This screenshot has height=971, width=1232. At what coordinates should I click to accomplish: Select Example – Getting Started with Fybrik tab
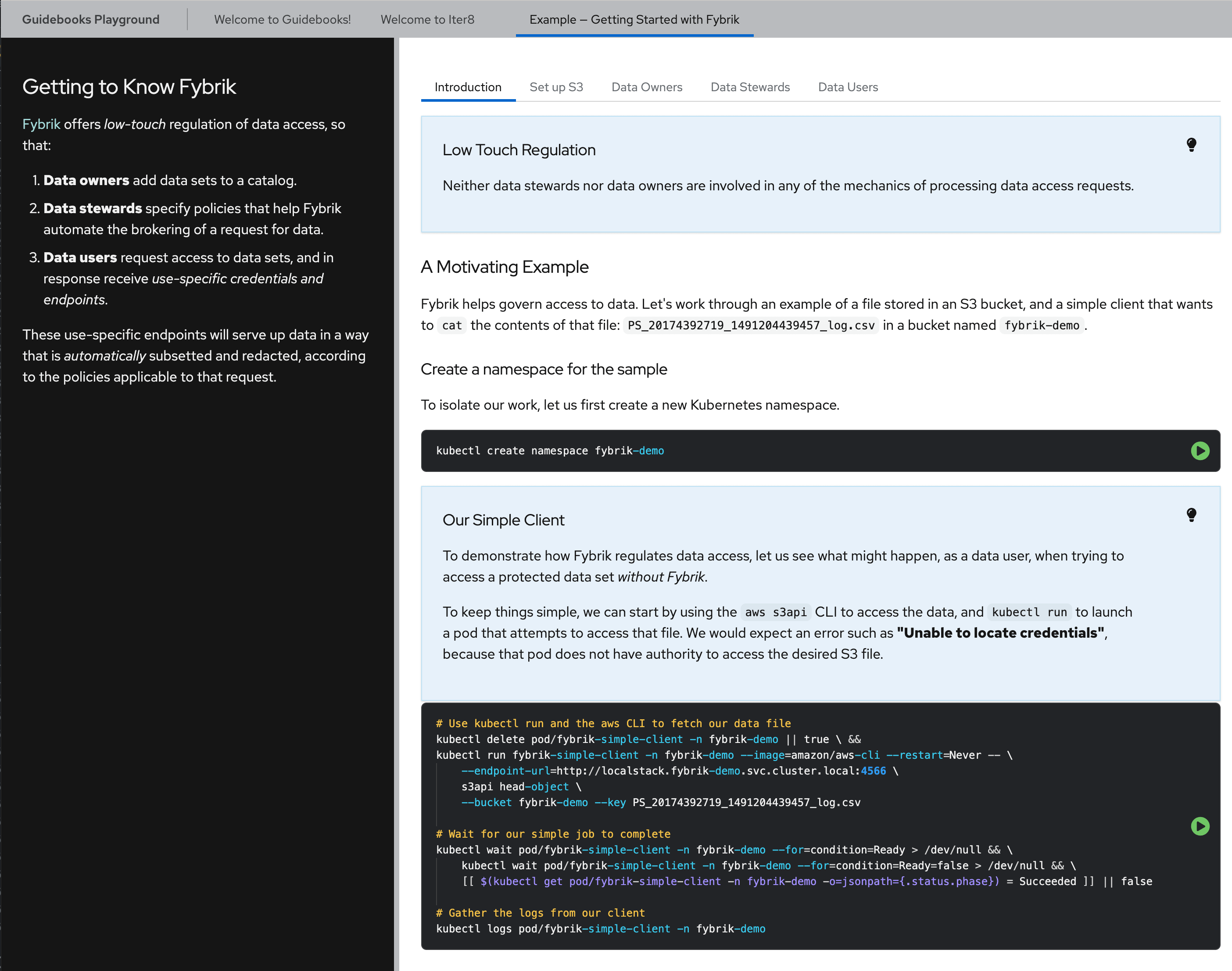pos(634,19)
